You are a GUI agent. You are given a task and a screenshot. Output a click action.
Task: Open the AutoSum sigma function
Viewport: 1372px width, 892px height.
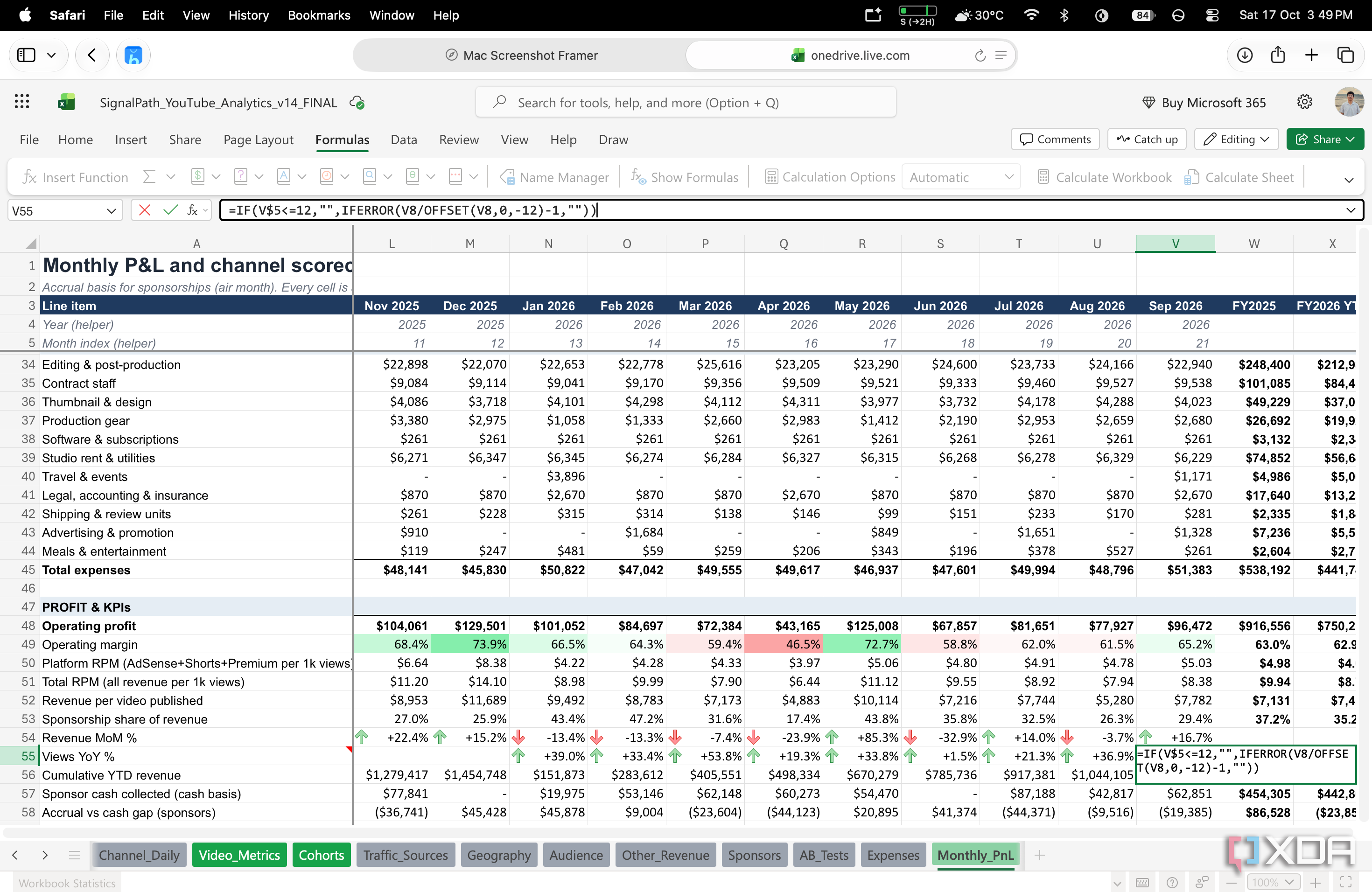[x=149, y=177]
